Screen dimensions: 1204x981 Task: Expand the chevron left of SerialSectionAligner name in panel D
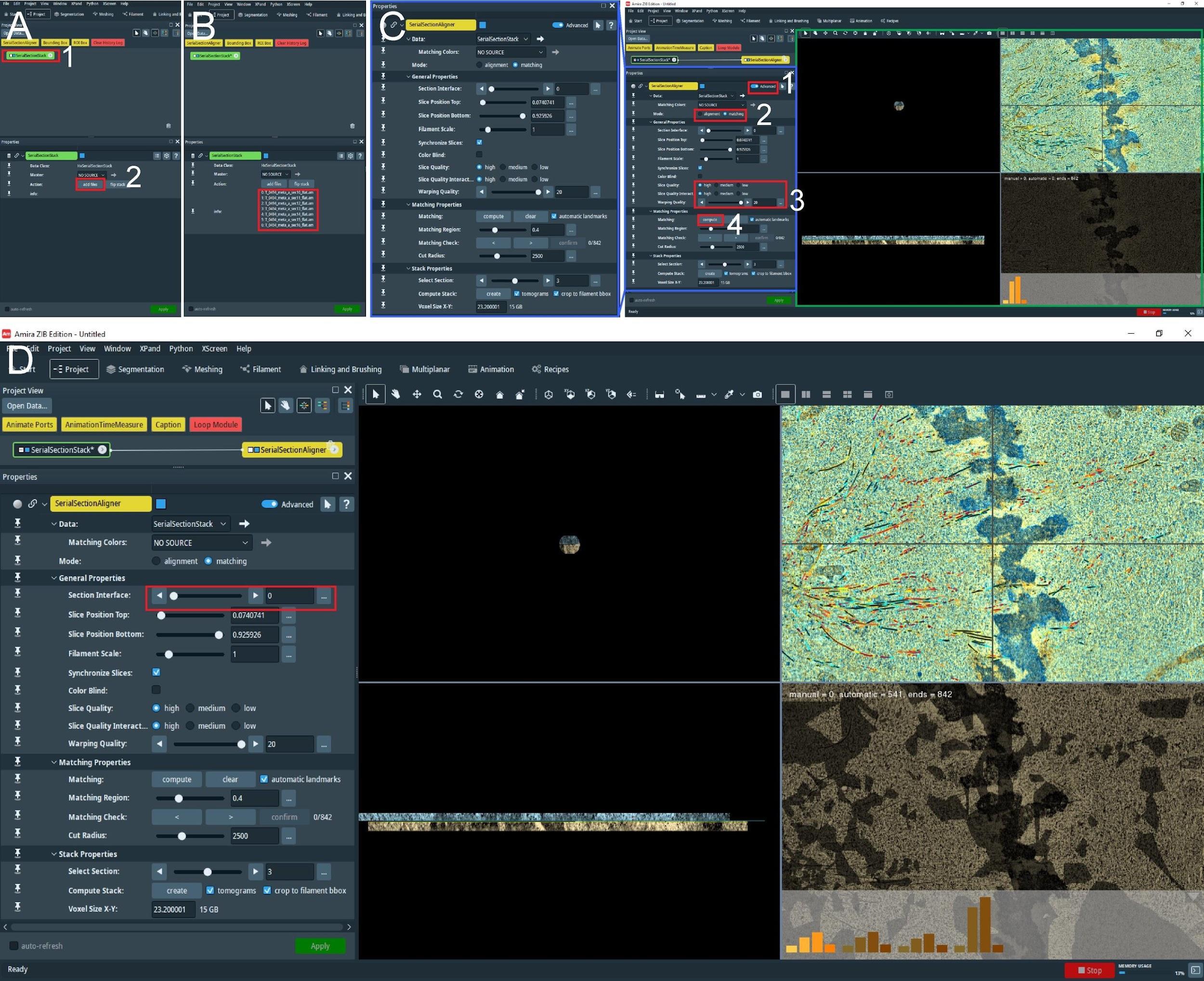click(x=44, y=504)
